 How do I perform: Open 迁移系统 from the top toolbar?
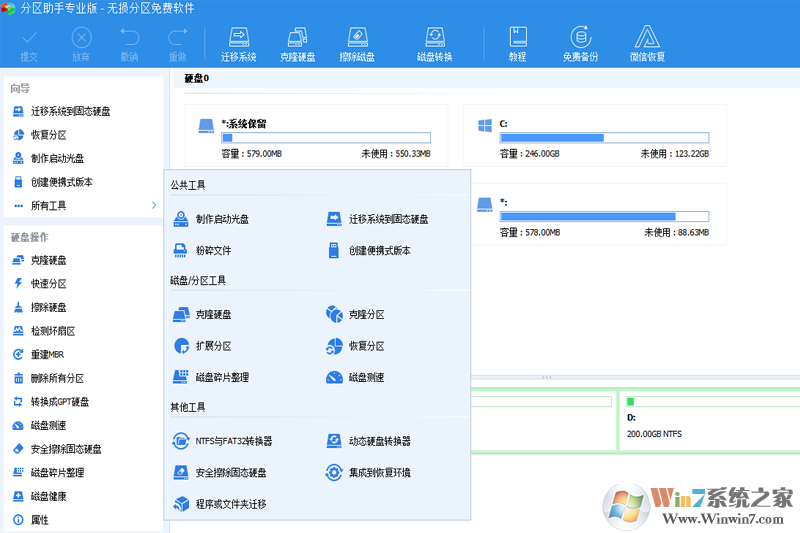tap(238, 45)
